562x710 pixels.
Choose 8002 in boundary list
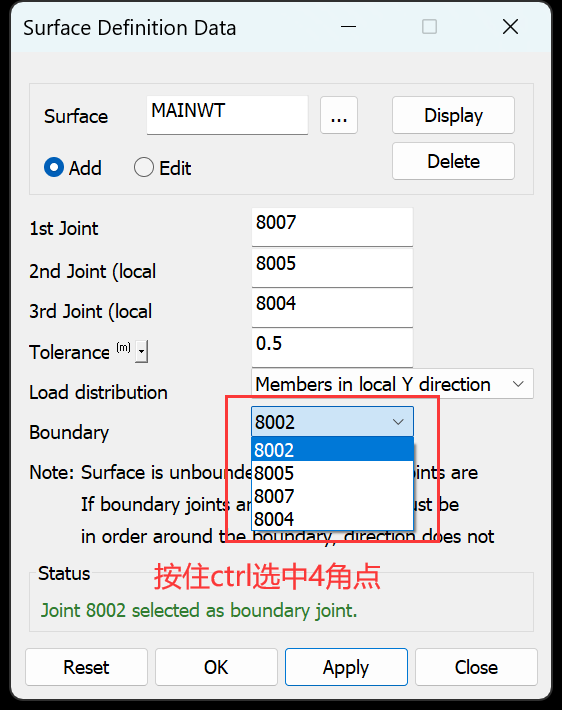point(332,450)
